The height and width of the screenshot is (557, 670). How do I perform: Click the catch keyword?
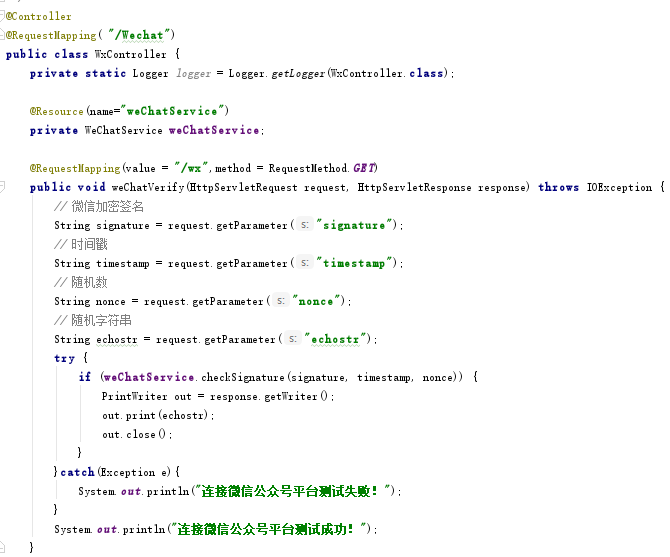[x=77, y=472]
